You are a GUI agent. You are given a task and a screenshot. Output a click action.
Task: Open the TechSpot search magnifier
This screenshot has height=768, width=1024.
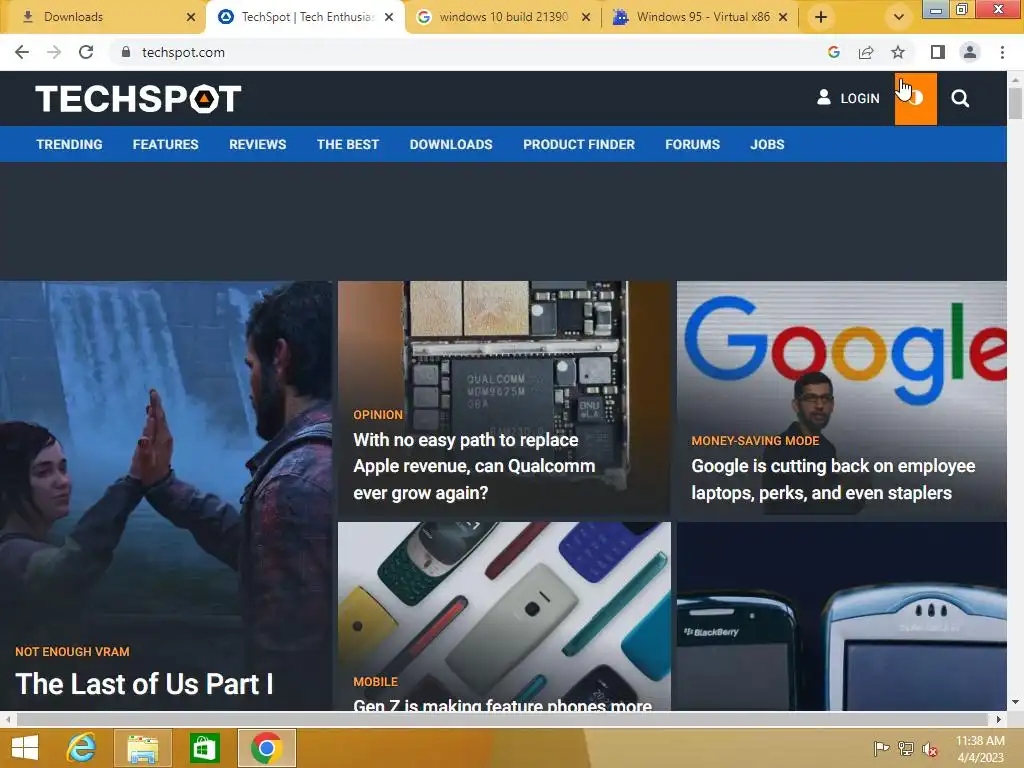(960, 99)
